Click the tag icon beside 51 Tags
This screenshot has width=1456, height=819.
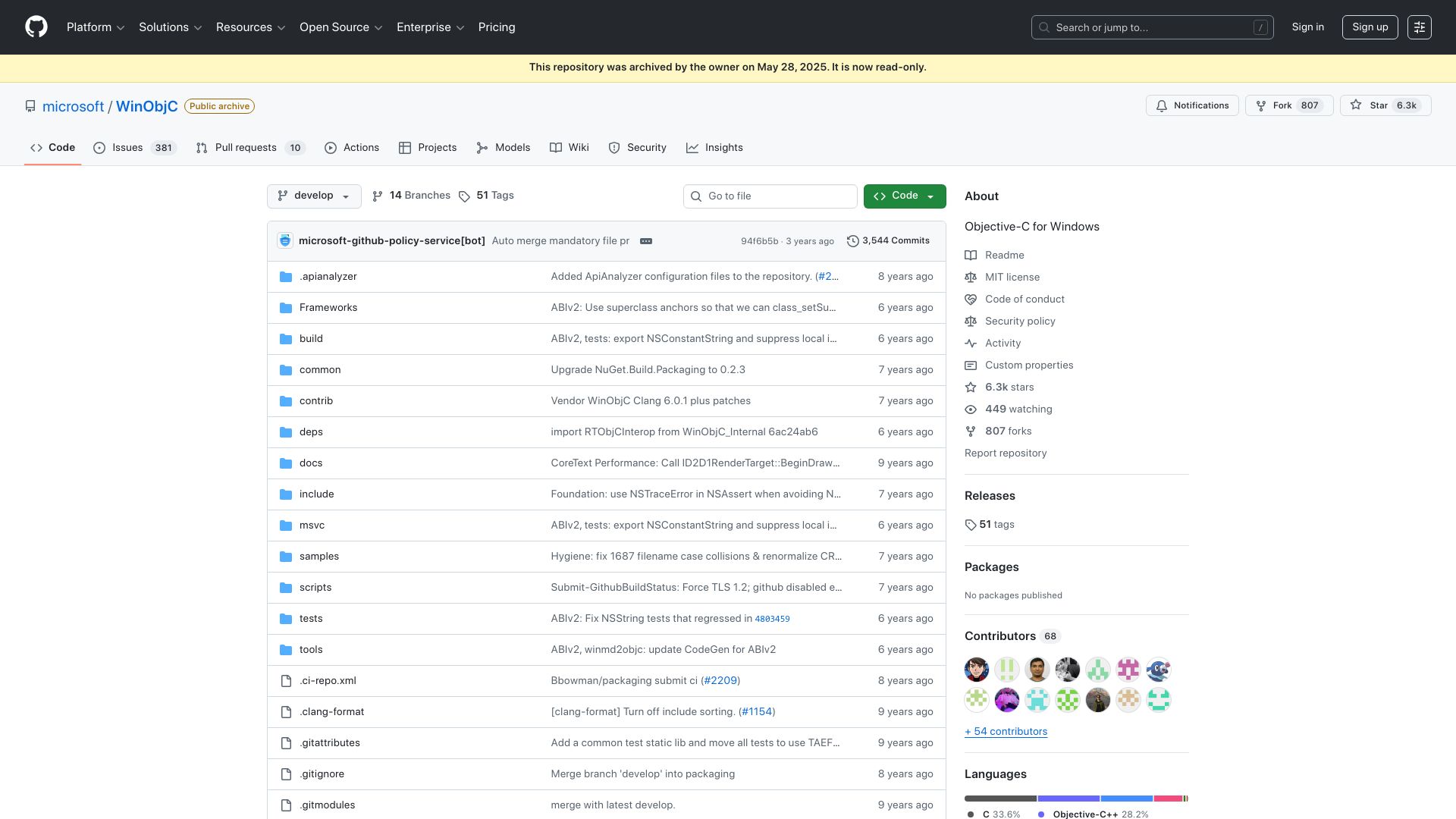[464, 196]
